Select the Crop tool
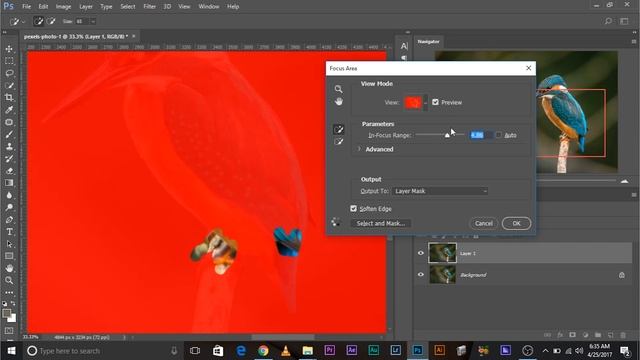640x360 pixels. pyautogui.click(x=9, y=98)
